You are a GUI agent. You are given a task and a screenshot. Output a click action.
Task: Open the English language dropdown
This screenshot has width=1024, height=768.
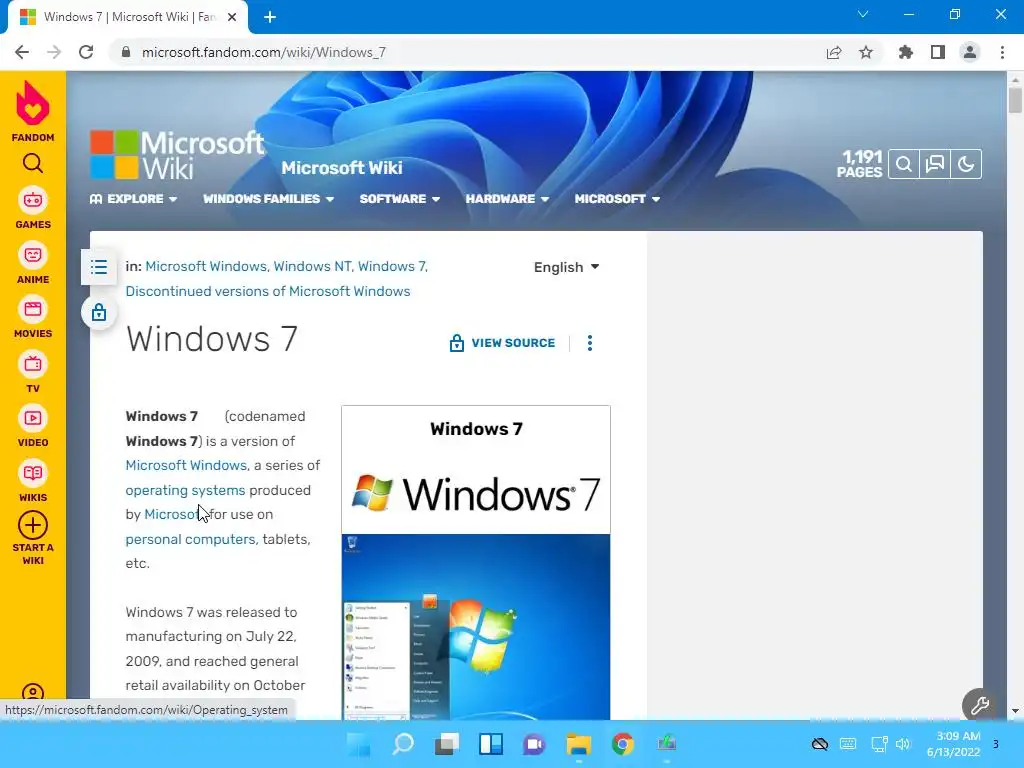point(566,267)
